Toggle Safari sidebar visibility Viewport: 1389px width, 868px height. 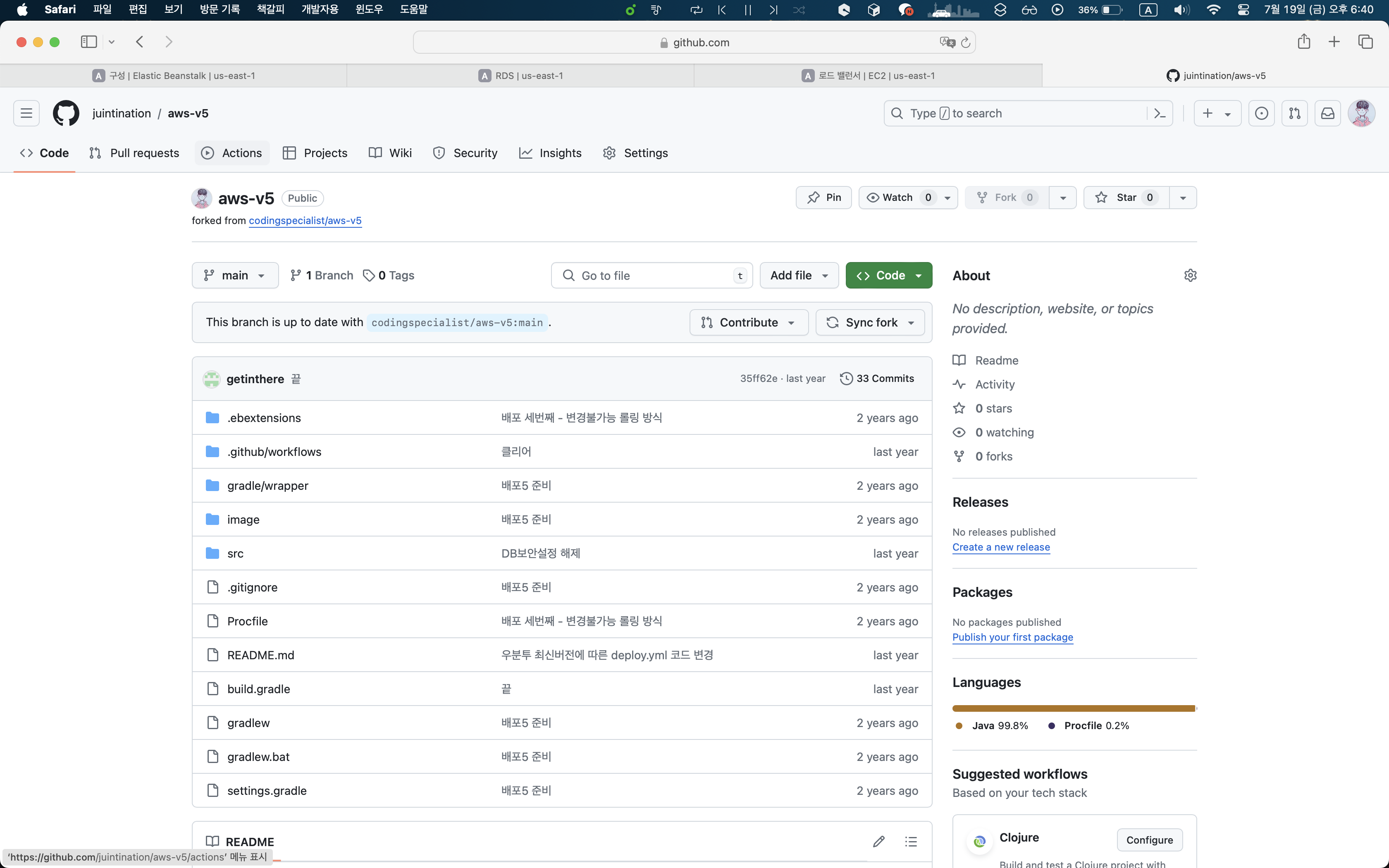coord(88,42)
